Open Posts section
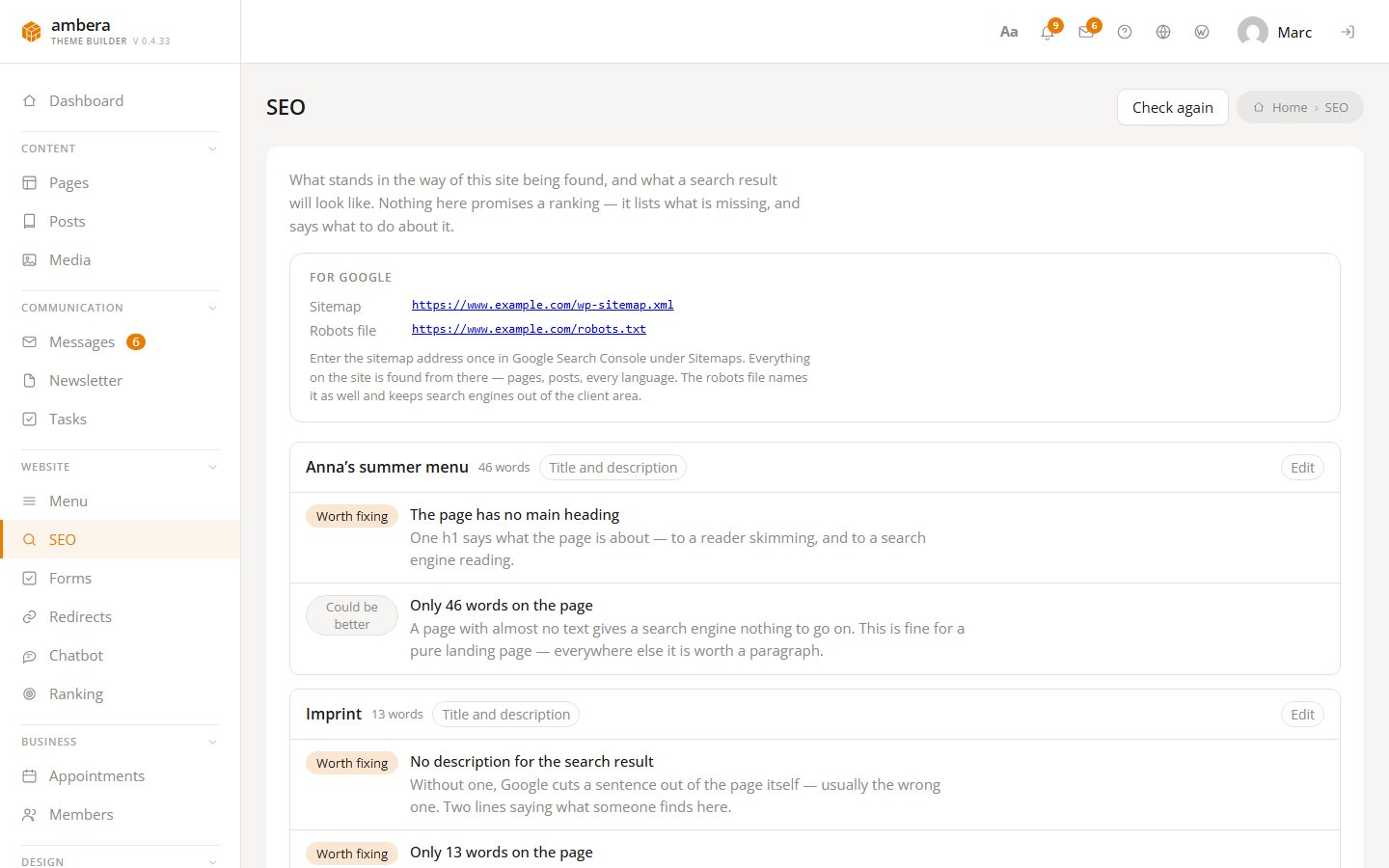This screenshot has width=1389, height=868. [x=121, y=221]
